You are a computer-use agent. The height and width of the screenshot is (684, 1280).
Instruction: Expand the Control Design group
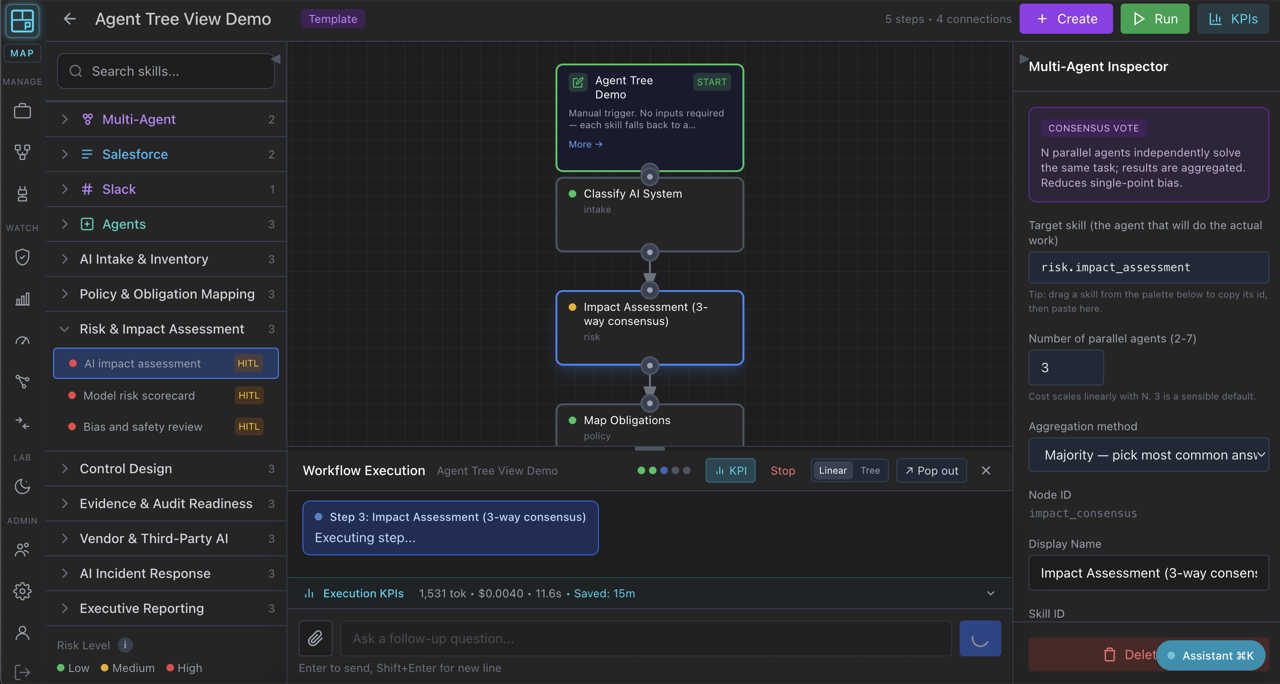click(x=166, y=468)
